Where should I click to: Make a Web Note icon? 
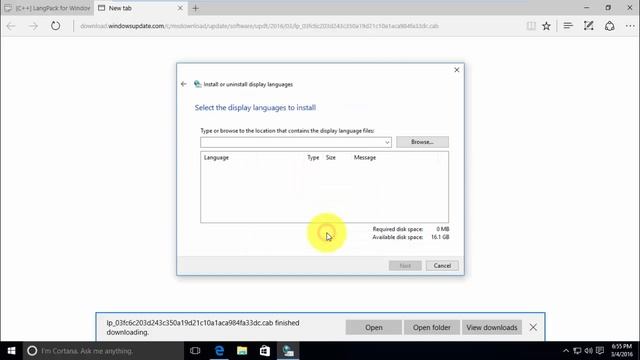pyautogui.click(x=589, y=26)
